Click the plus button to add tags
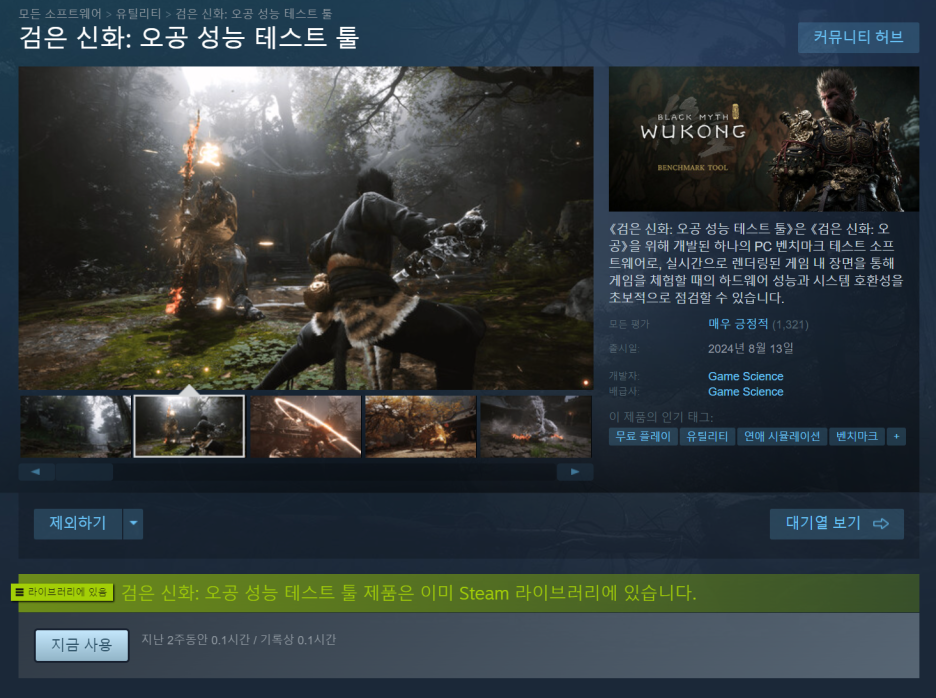The height and width of the screenshot is (698, 936). point(896,436)
